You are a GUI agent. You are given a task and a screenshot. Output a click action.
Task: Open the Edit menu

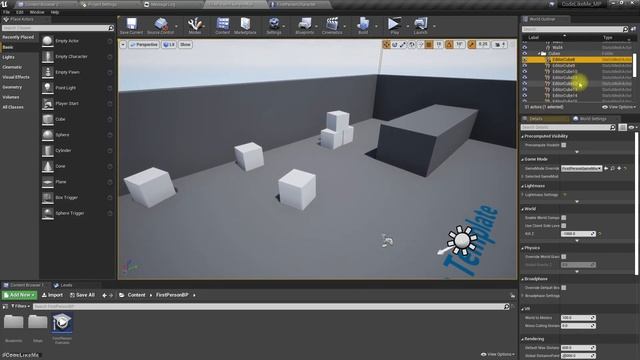[20, 12]
